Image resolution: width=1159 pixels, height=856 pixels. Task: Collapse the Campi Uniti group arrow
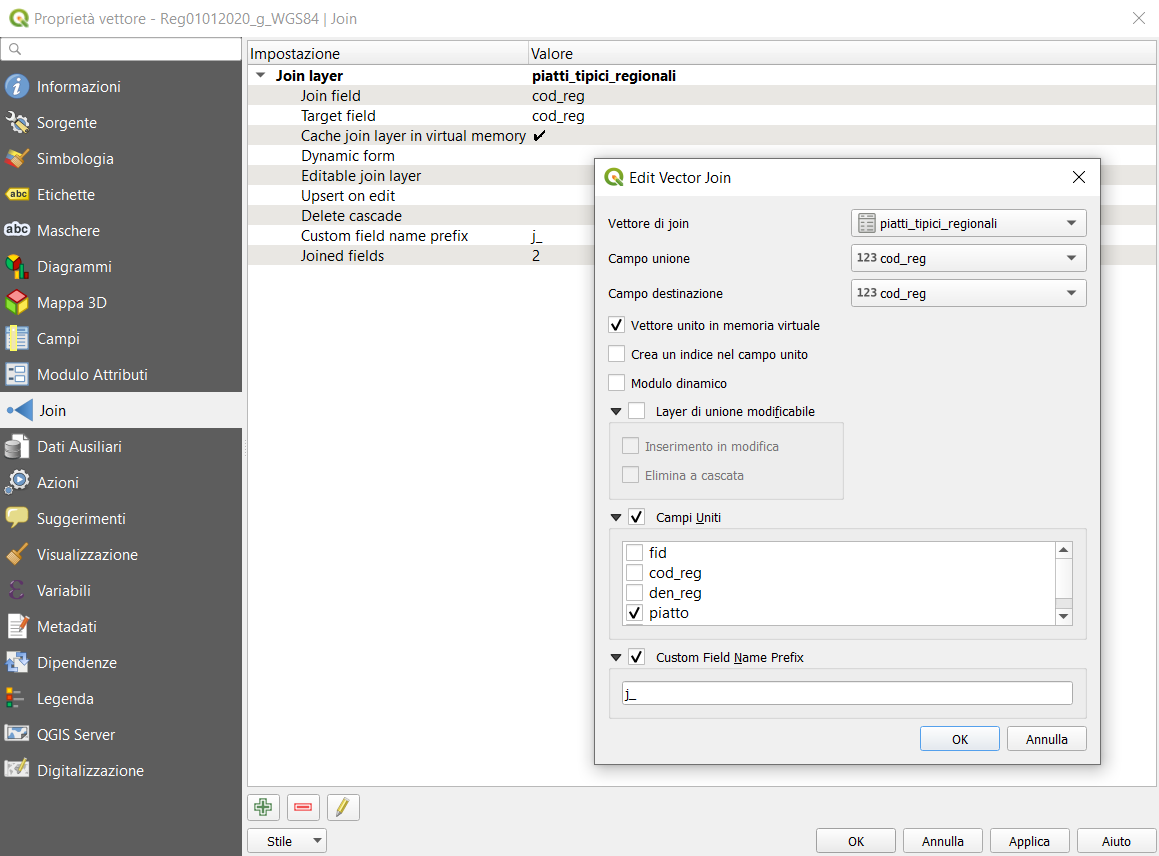pos(616,518)
